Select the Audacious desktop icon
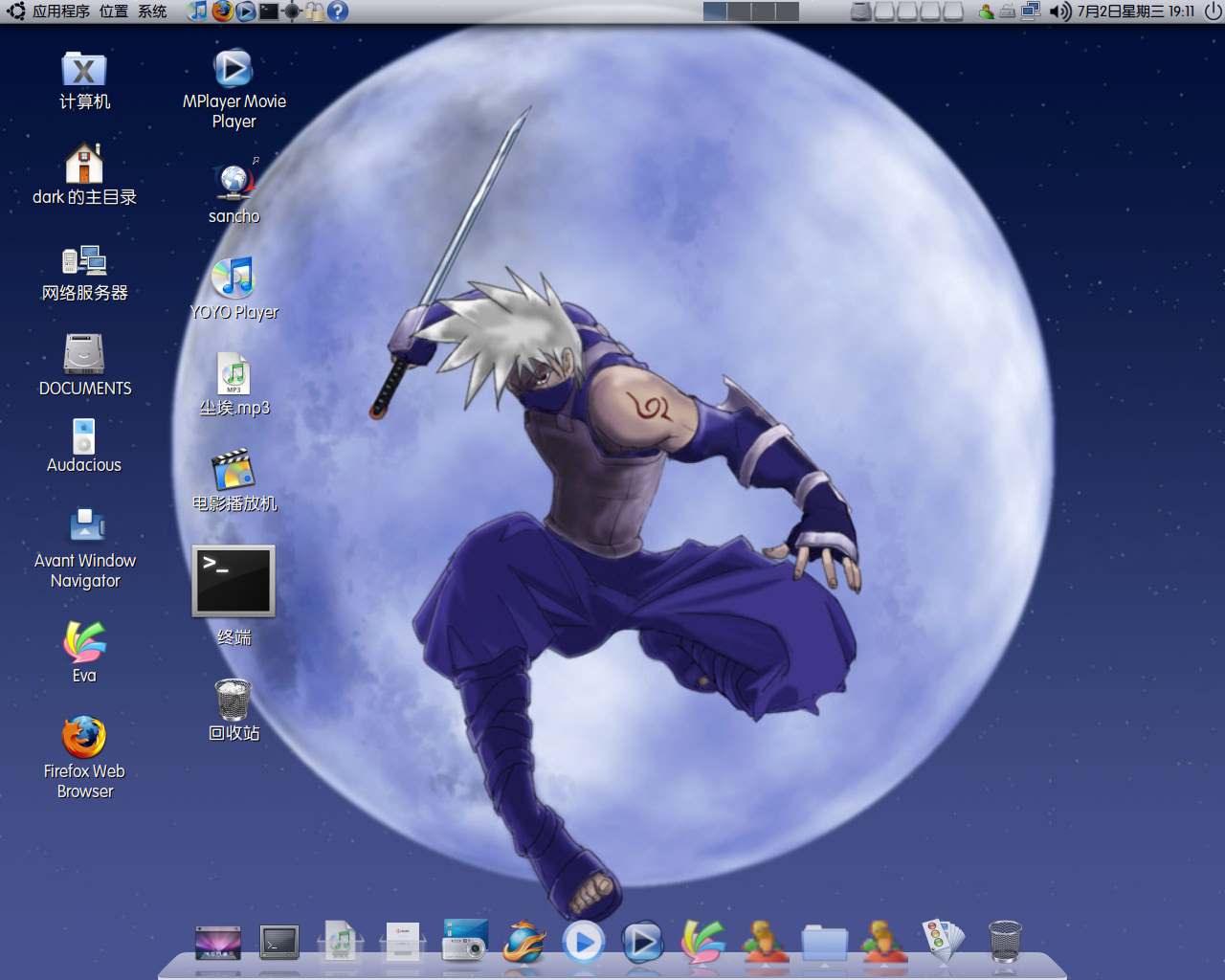 point(84,436)
